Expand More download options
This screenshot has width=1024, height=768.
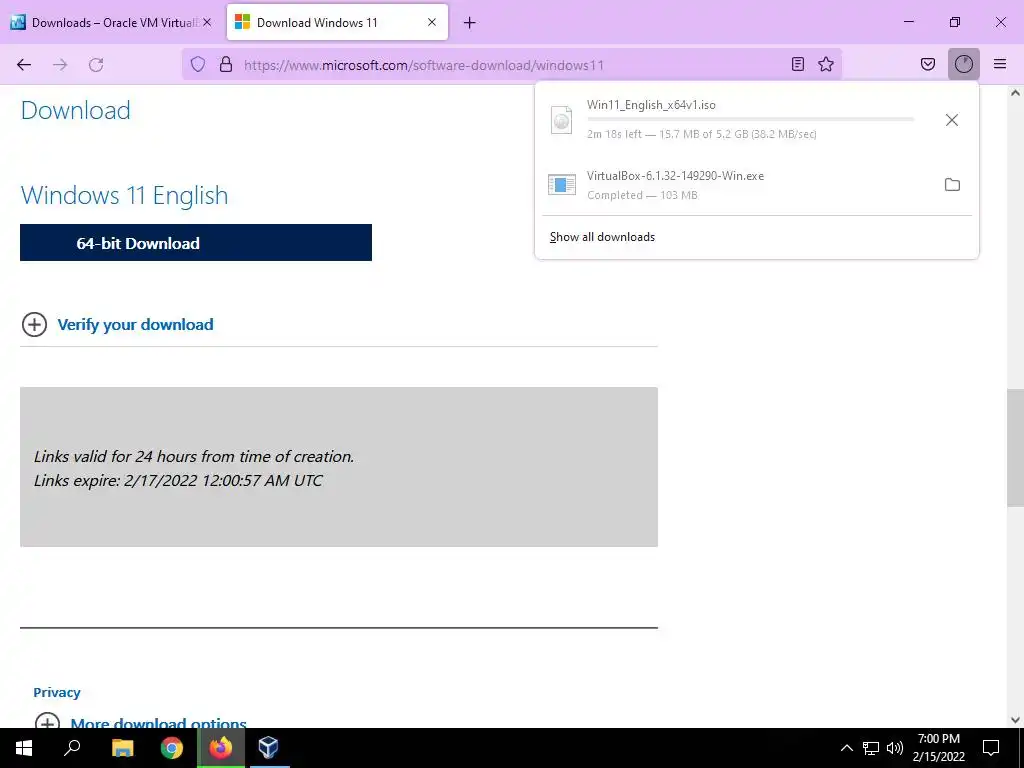pyautogui.click(x=159, y=722)
